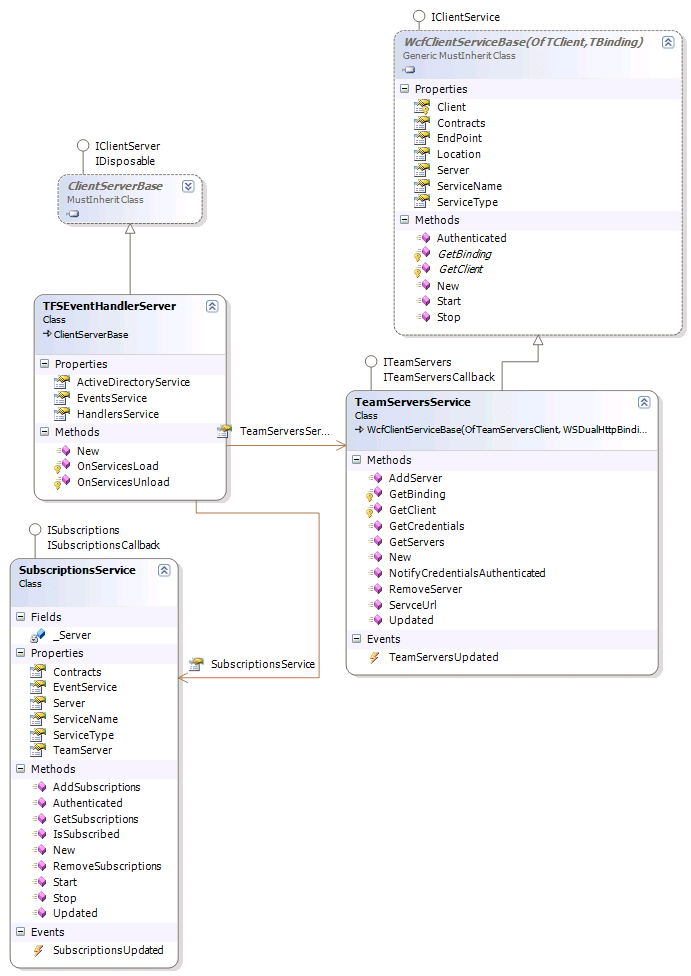Expand the ClientServerBase class with its chevron

188,186
